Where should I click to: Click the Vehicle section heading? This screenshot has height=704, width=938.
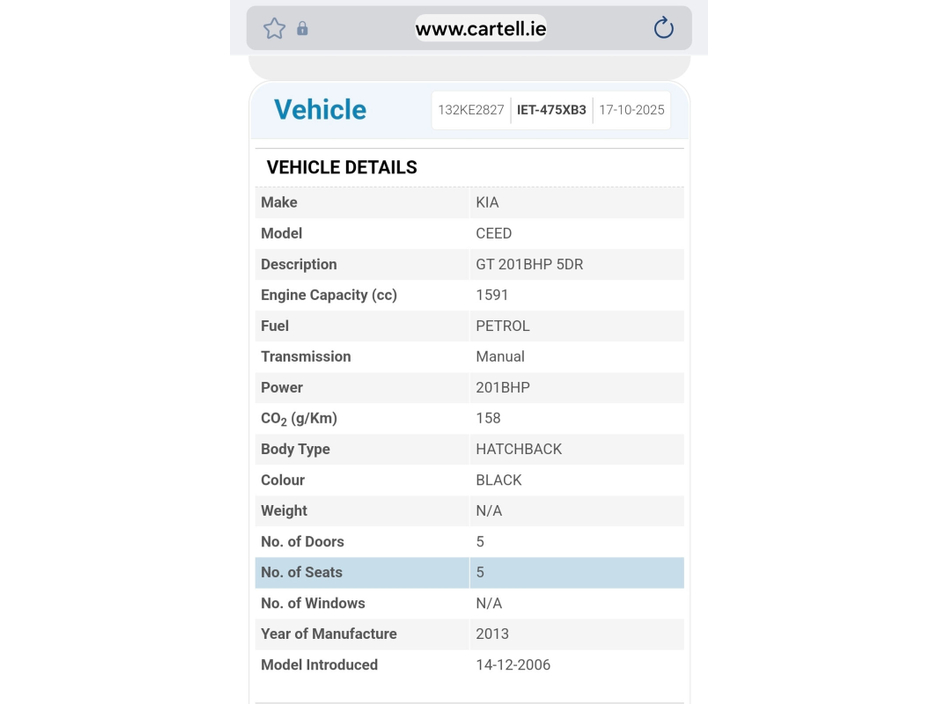320,110
